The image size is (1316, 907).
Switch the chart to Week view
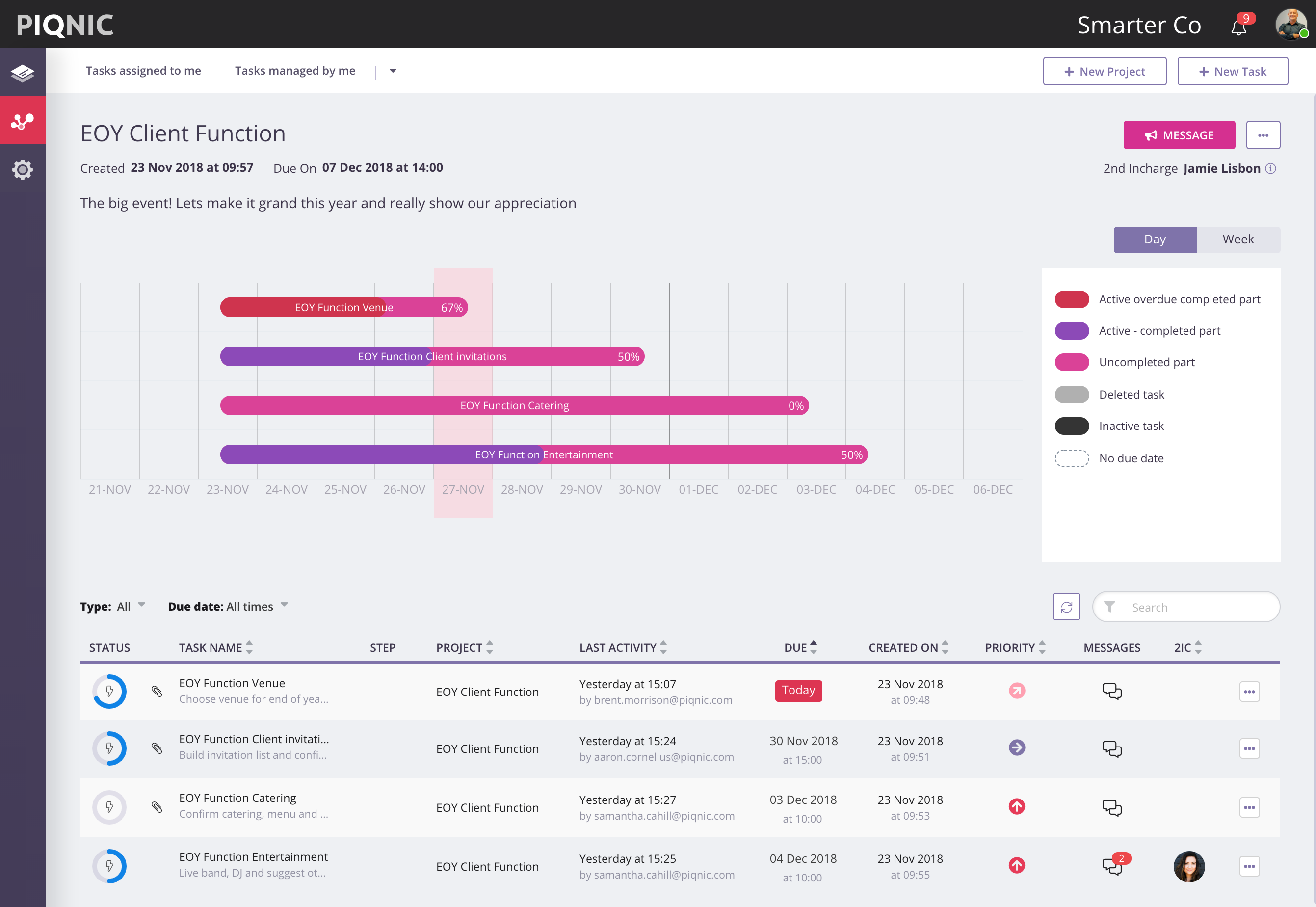point(1238,239)
